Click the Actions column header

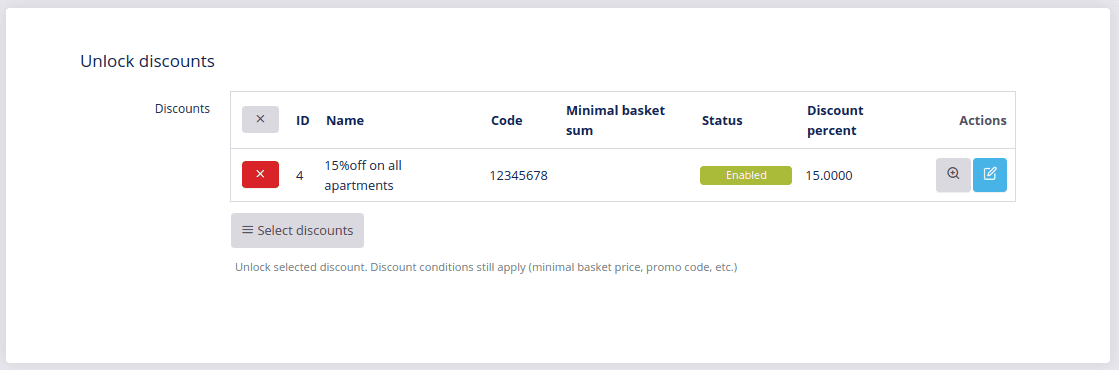(983, 120)
